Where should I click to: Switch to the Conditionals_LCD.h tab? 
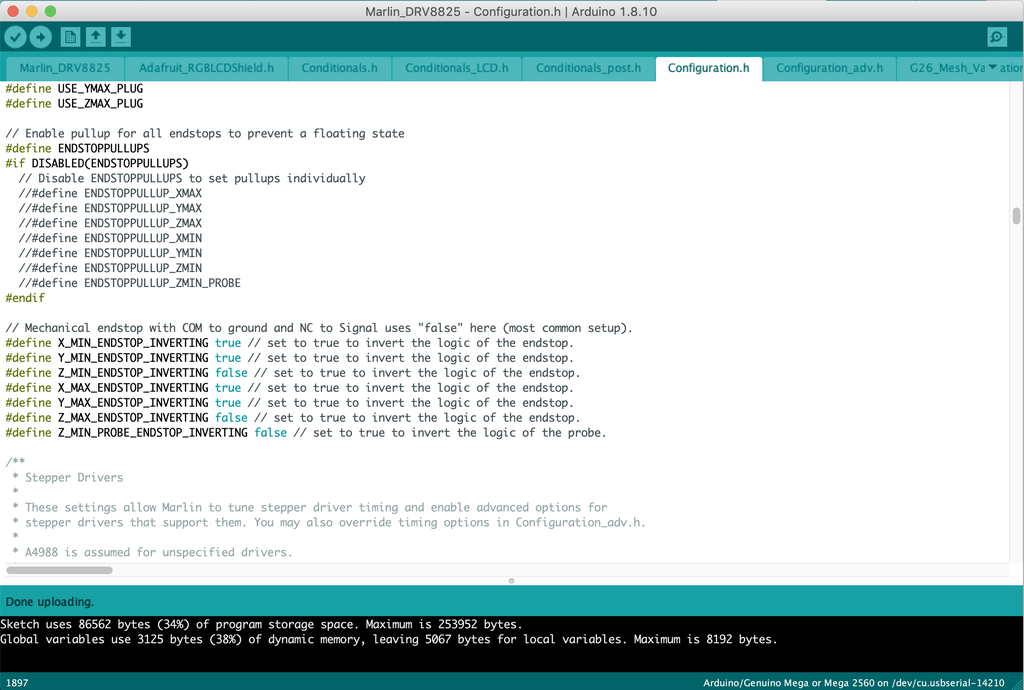pyautogui.click(x=456, y=68)
